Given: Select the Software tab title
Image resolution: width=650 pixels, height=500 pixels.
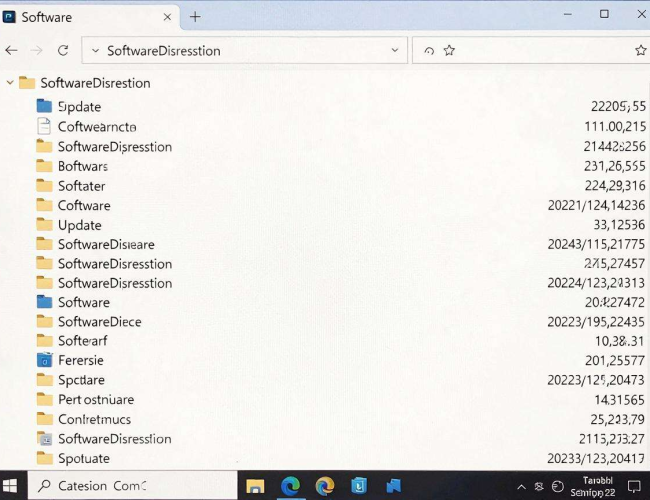Looking at the screenshot, I should coord(46,17).
